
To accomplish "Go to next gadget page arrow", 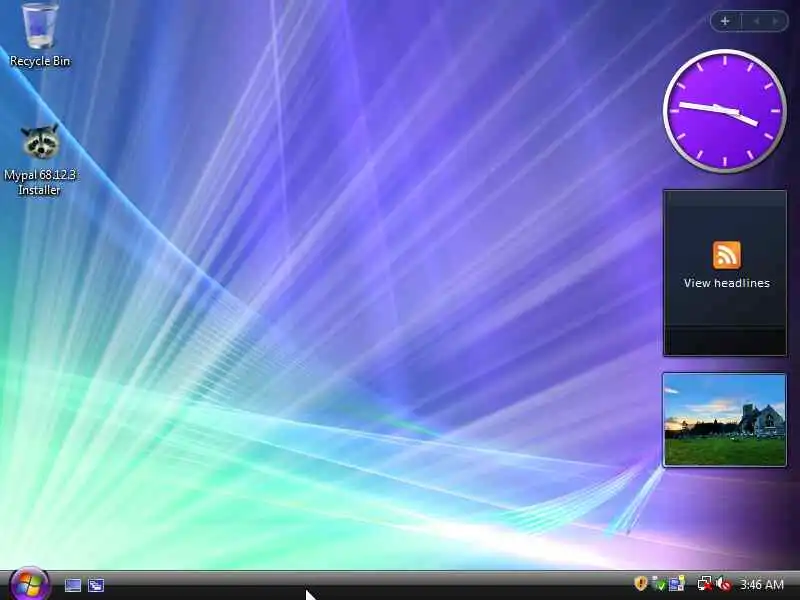I will point(776,21).
